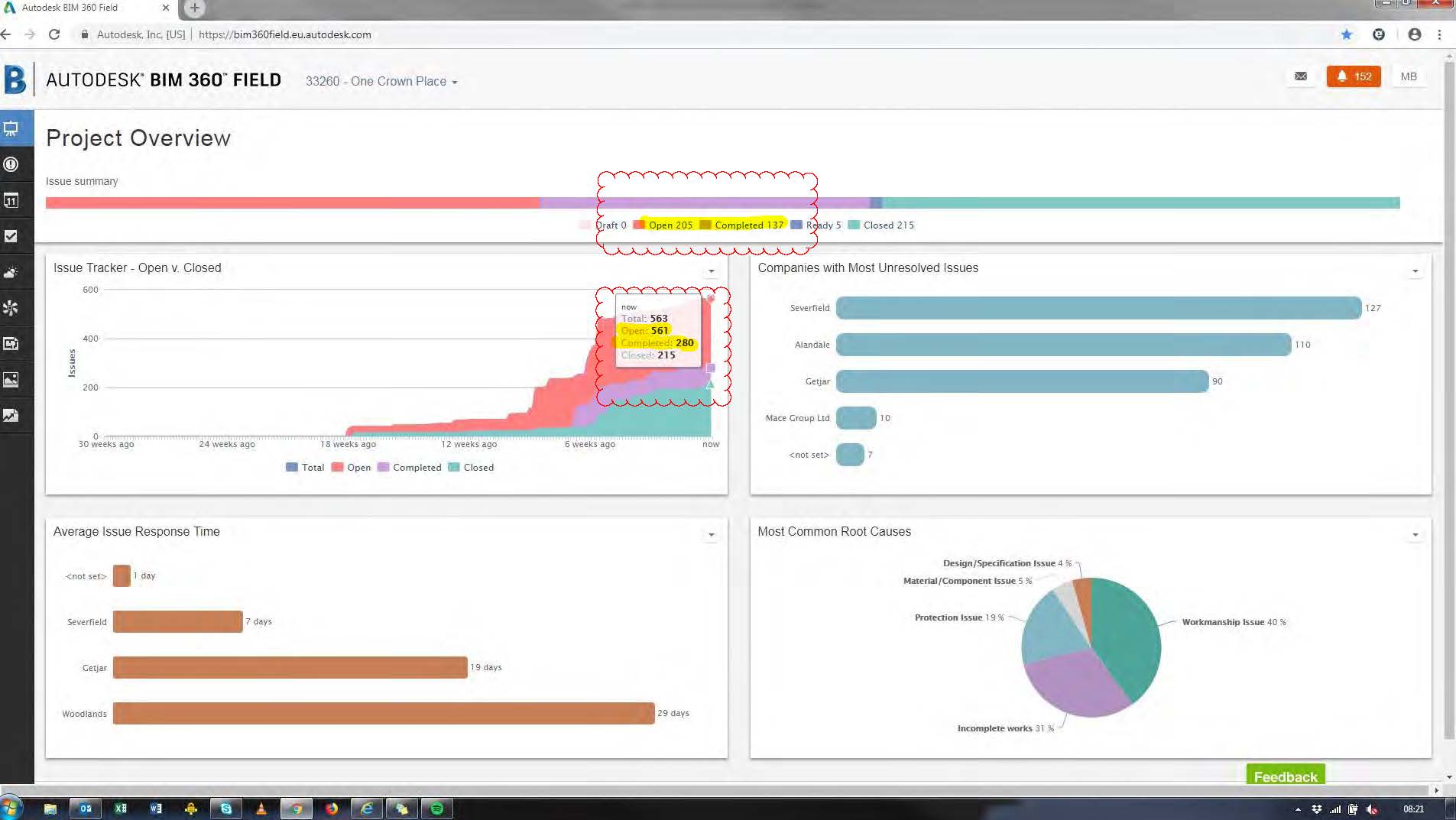
Task: Open the Reports sidebar icon
Action: [11, 416]
